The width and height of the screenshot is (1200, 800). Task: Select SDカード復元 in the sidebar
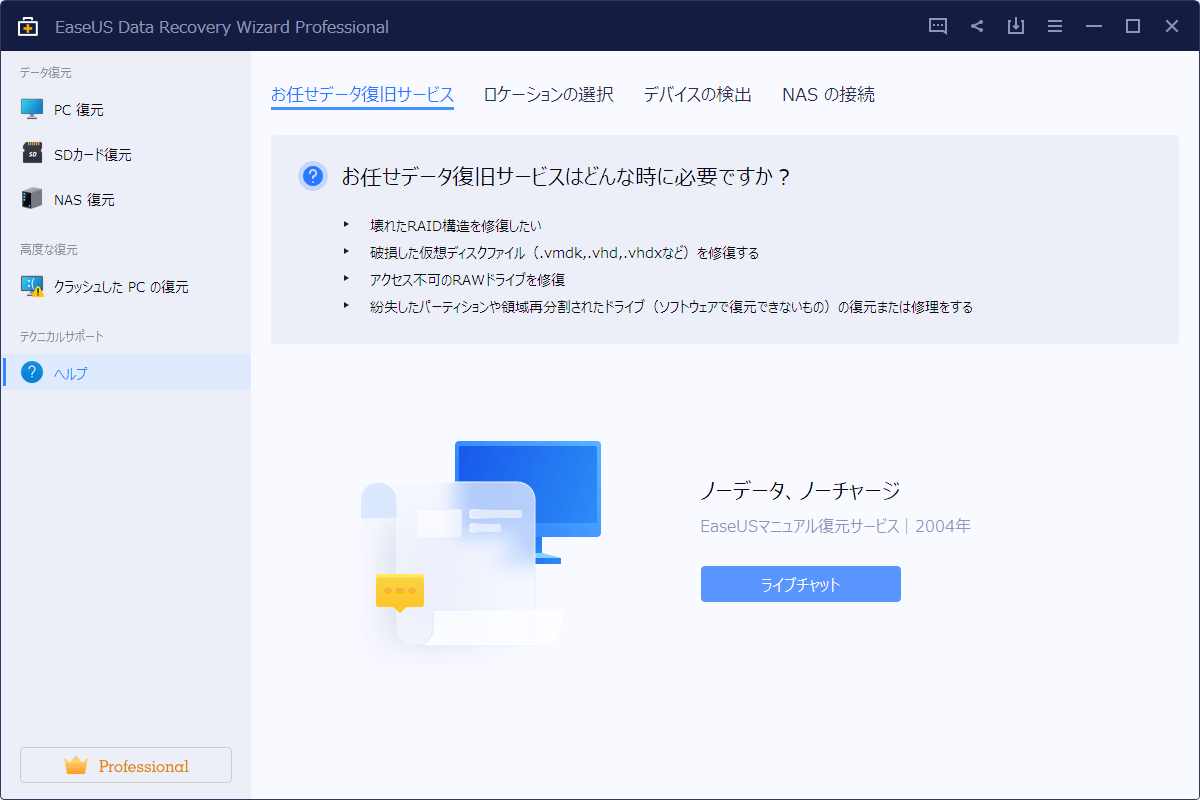tap(125, 154)
